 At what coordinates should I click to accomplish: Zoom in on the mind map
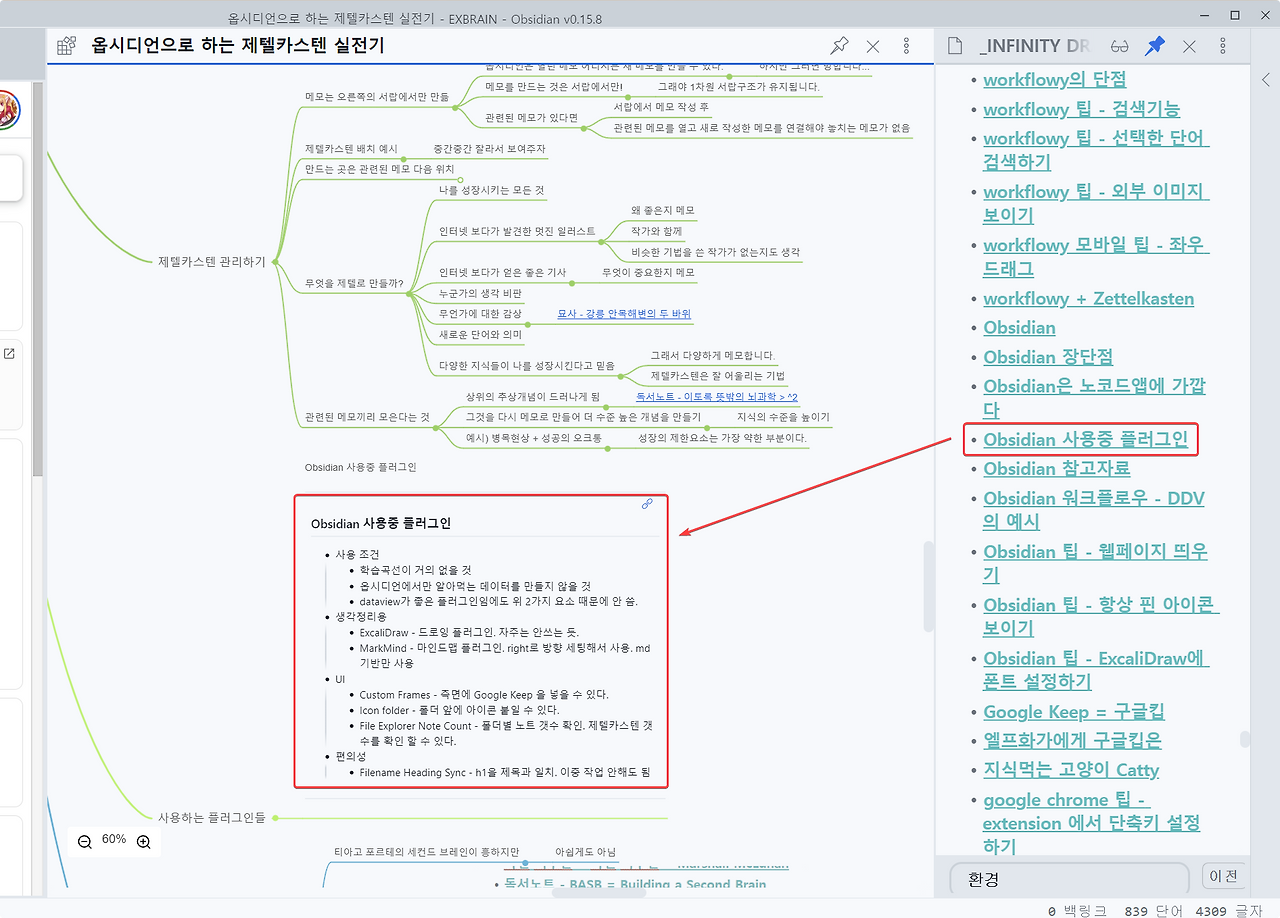point(144,842)
